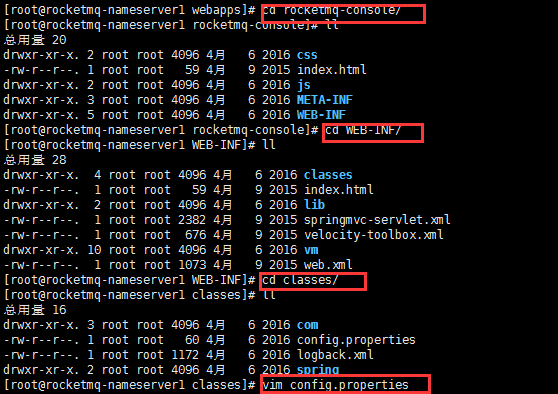Viewport: 558px width, 394px height.
Task: Click the 'cd WEB-INF/' command text
Action: pos(363,130)
